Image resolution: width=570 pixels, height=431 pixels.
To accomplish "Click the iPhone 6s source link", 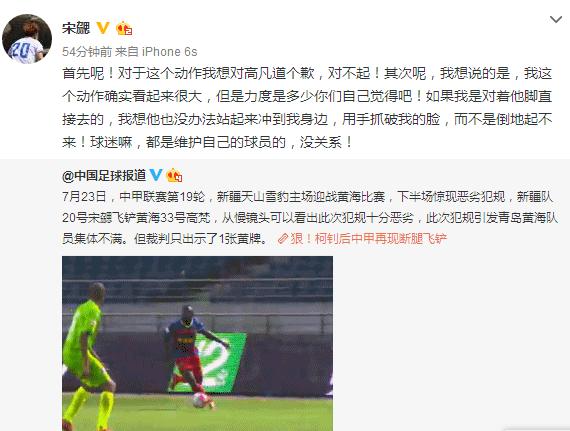I will (x=169, y=52).
